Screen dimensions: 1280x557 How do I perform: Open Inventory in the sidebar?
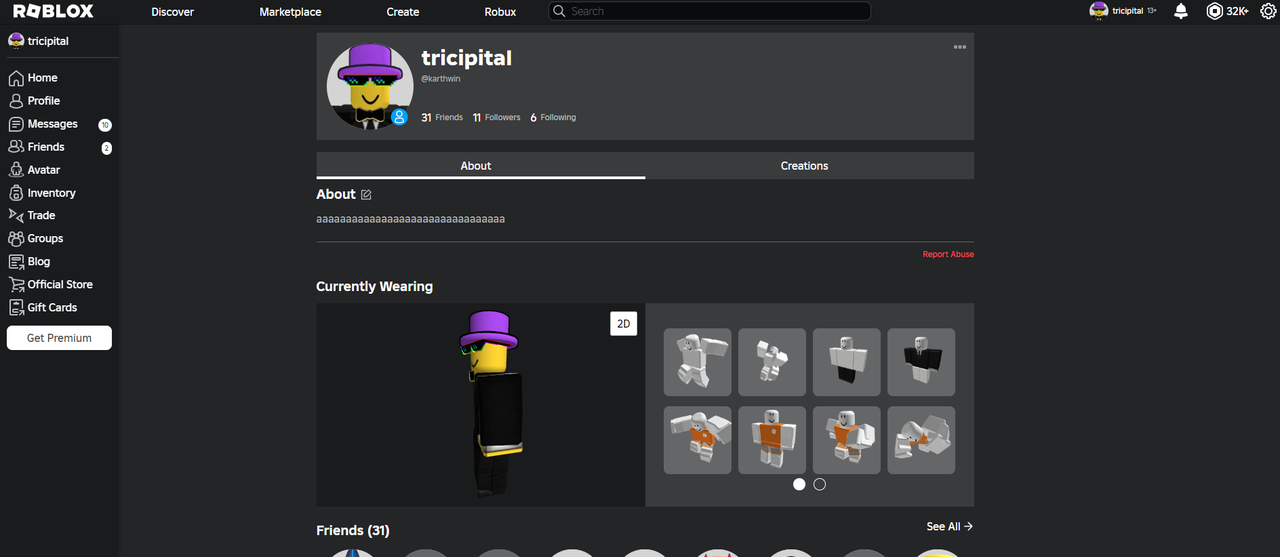tap(42, 193)
